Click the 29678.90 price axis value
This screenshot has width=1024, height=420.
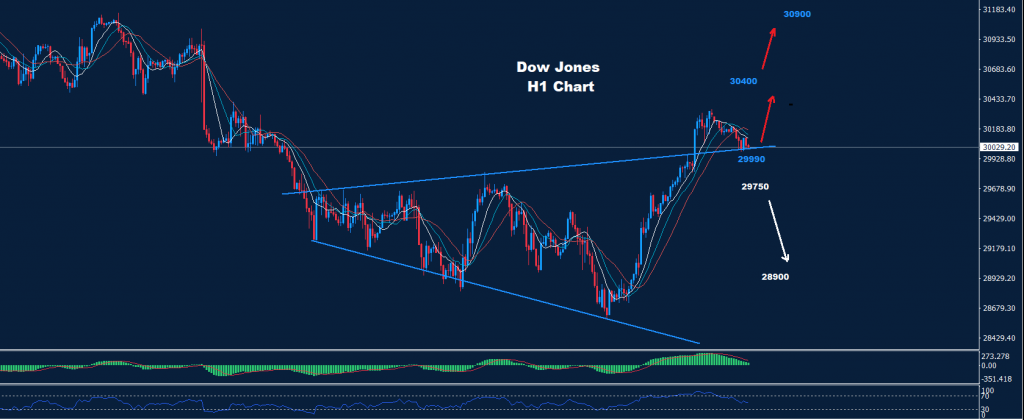999,189
